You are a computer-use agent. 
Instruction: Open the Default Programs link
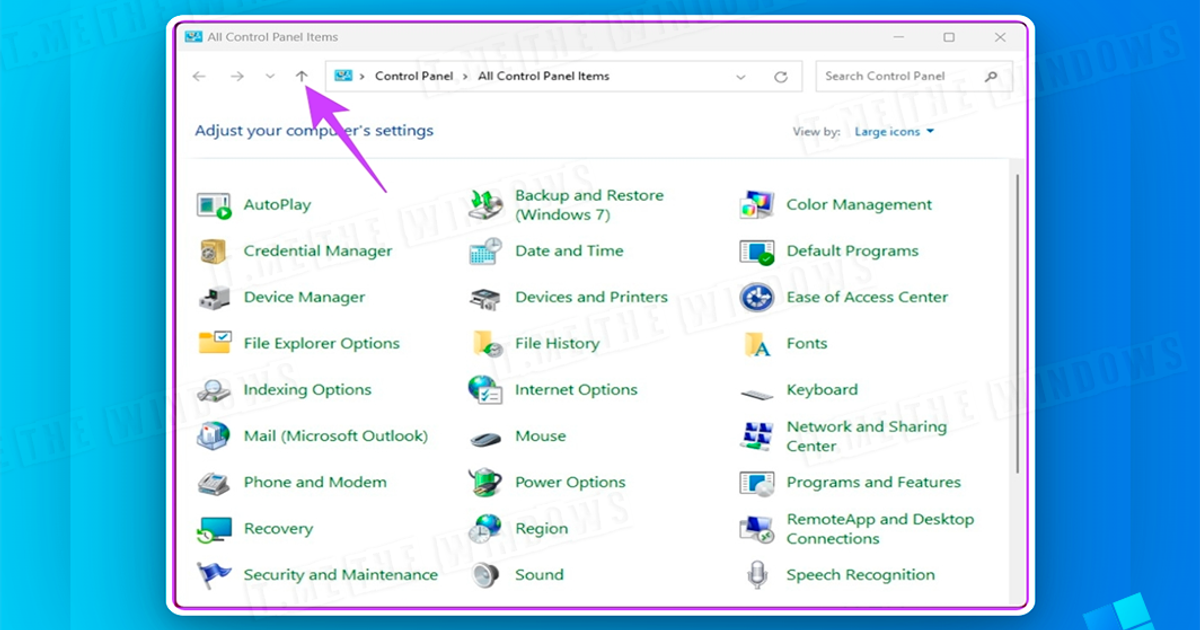coord(852,251)
